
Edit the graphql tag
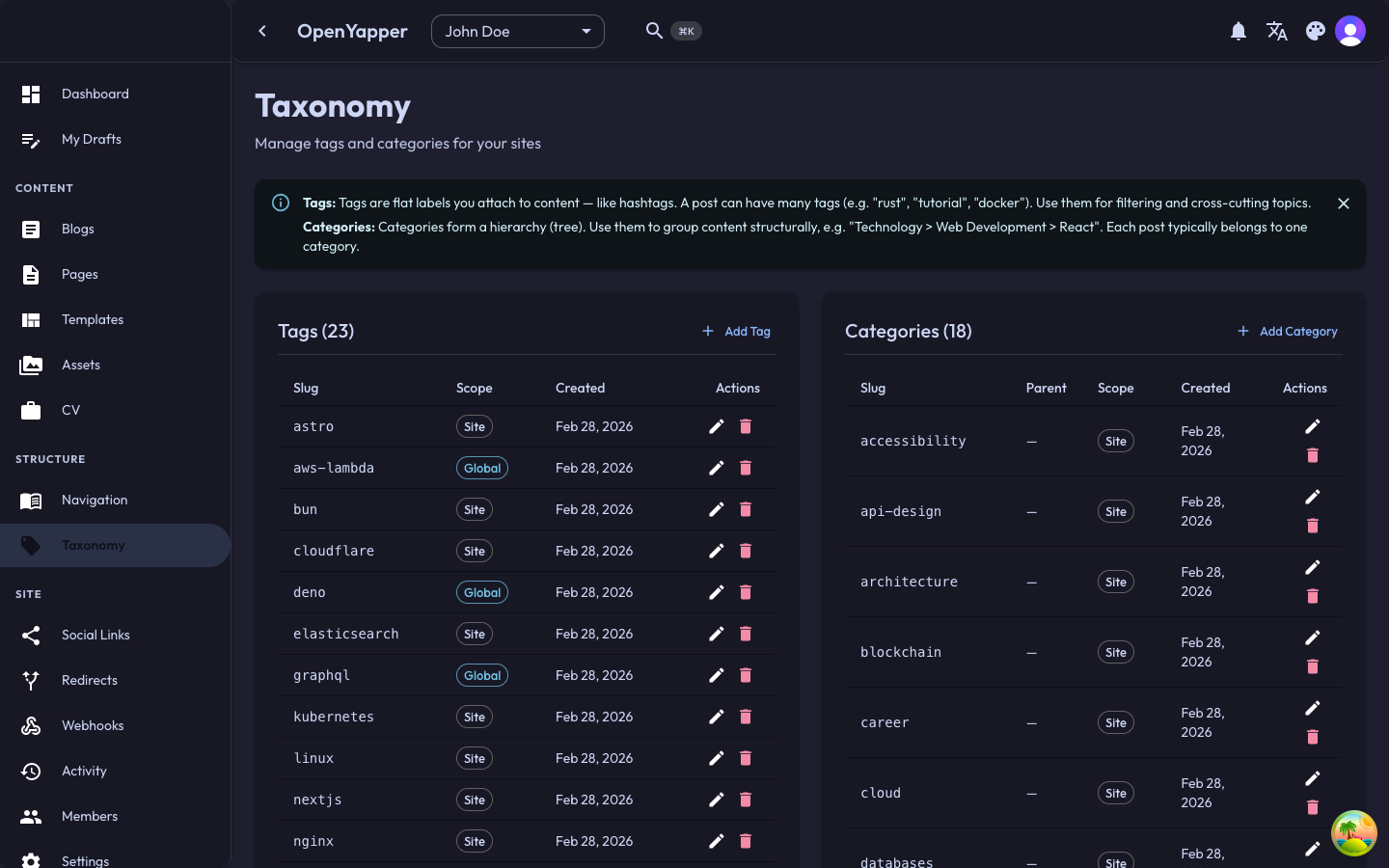click(x=716, y=675)
